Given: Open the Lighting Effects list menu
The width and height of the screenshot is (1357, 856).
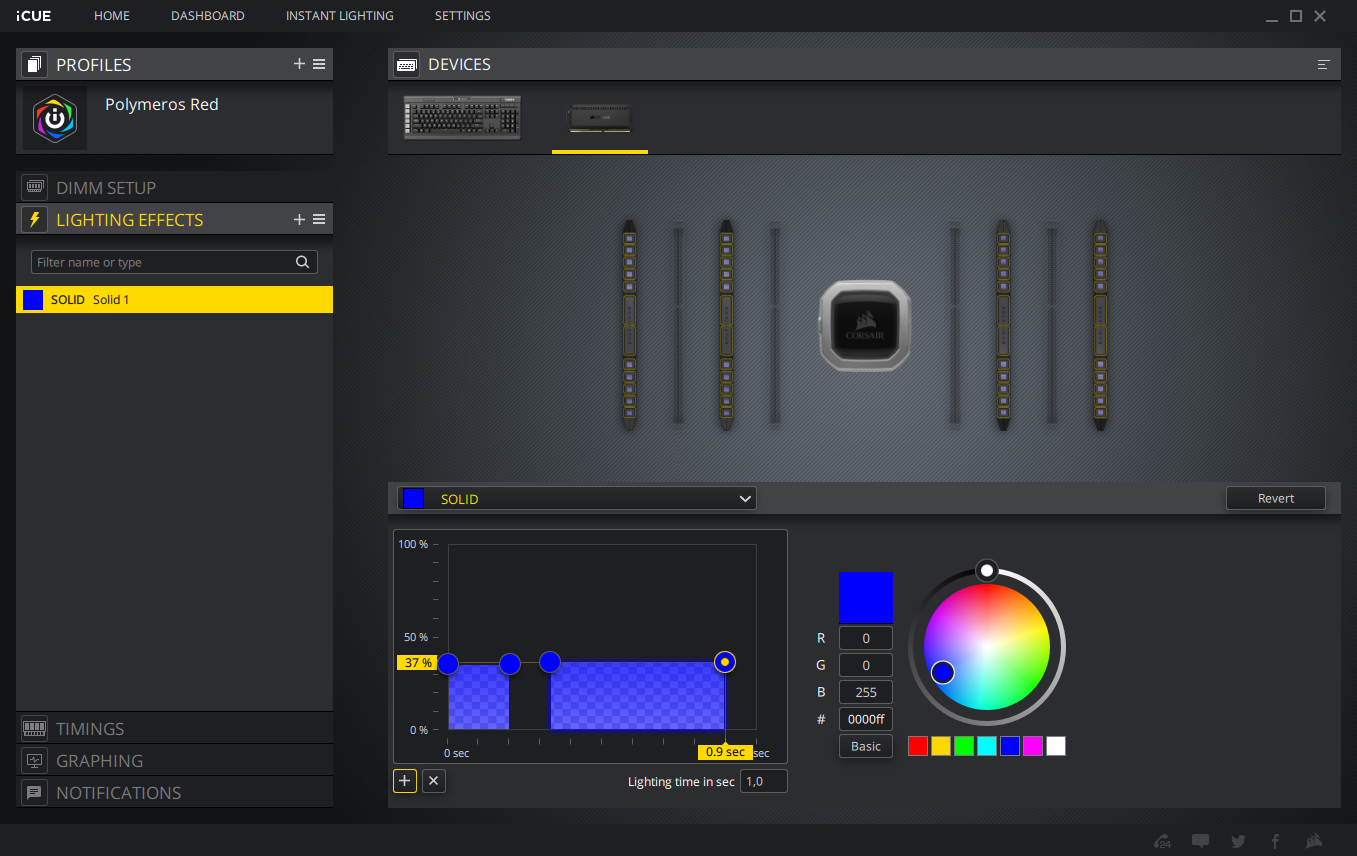Looking at the screenshot, I should click(319, 219).
